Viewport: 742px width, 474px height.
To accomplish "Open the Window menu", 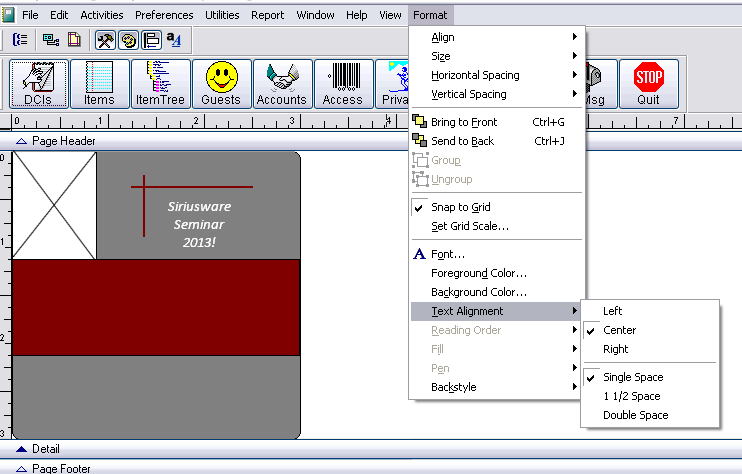I will [x=315, y=15].
